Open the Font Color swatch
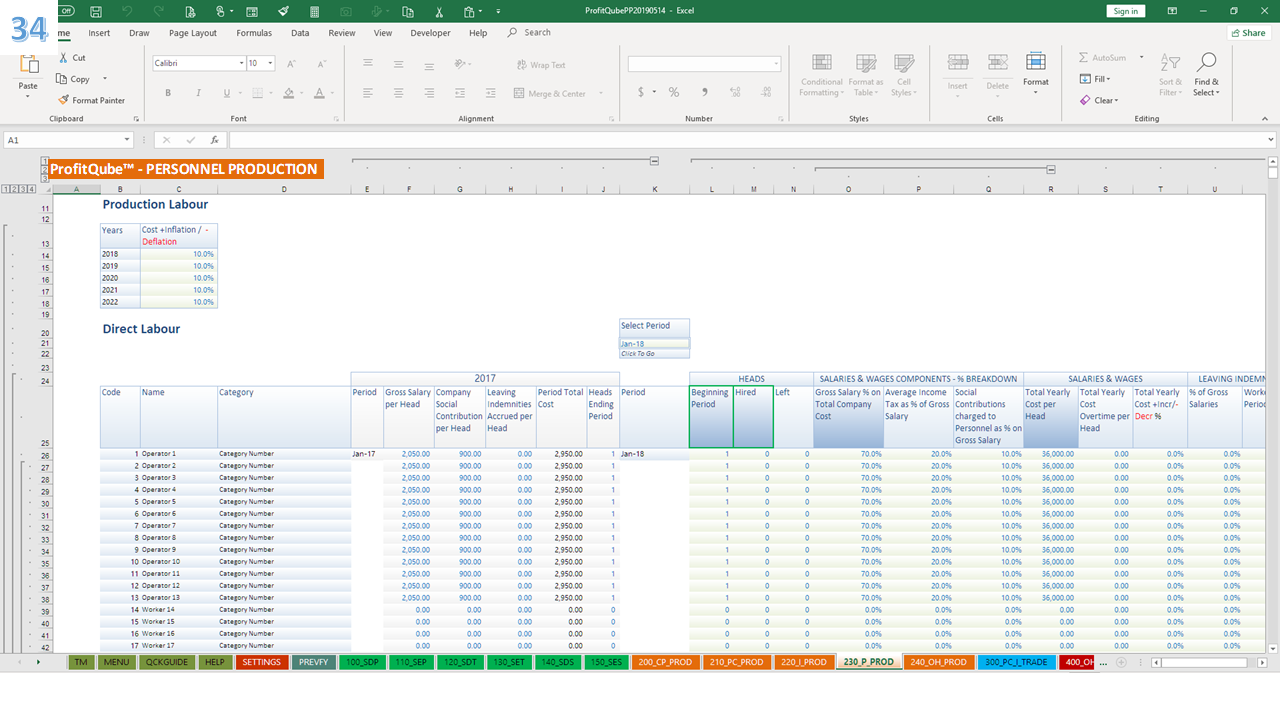Screen dimensions: 1280x720 (319, 93)
